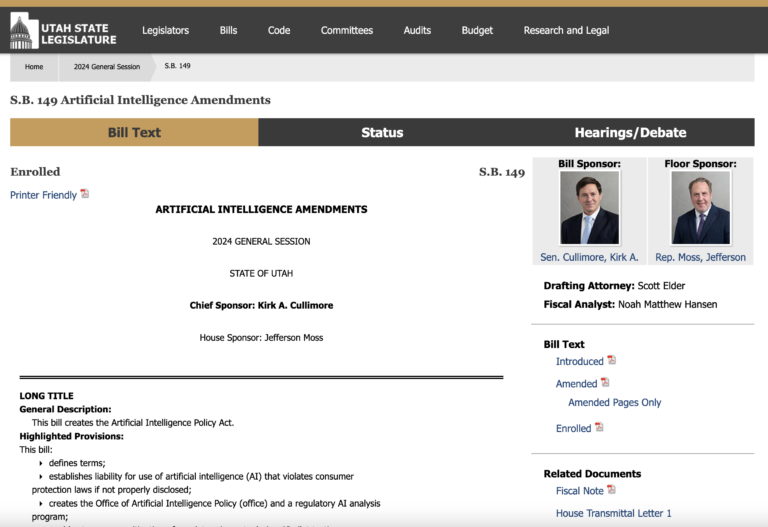The image size is (768, 527).
Task: Switch to the Hearings/Debate tab
Action: tap(630, 132)
